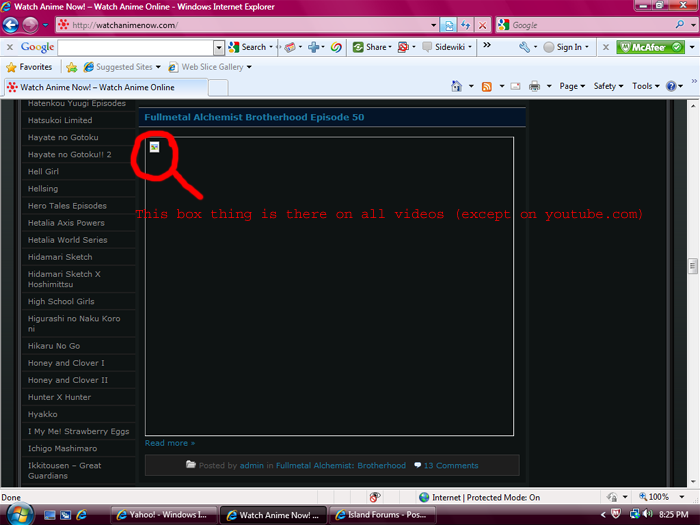
Task: Click the Home icon in command bar
Action: pyautogui.click(x=456, y=86)
